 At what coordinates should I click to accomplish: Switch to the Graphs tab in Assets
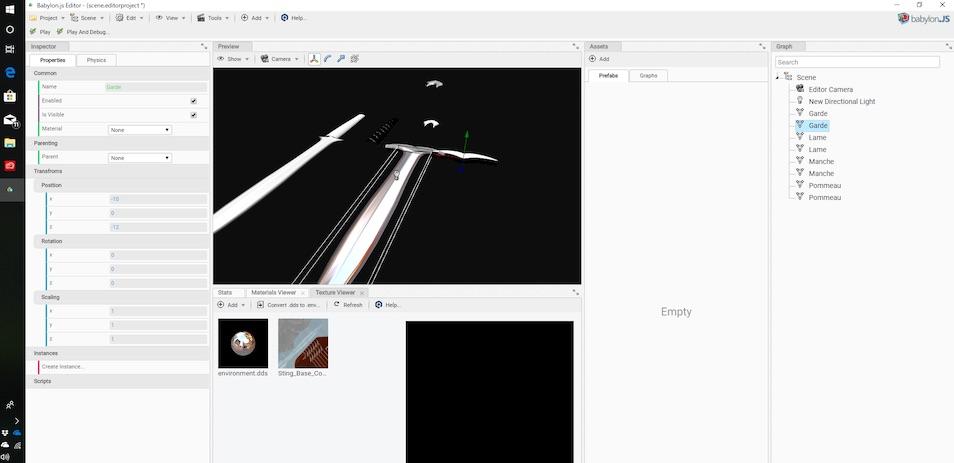pos(648,75)
